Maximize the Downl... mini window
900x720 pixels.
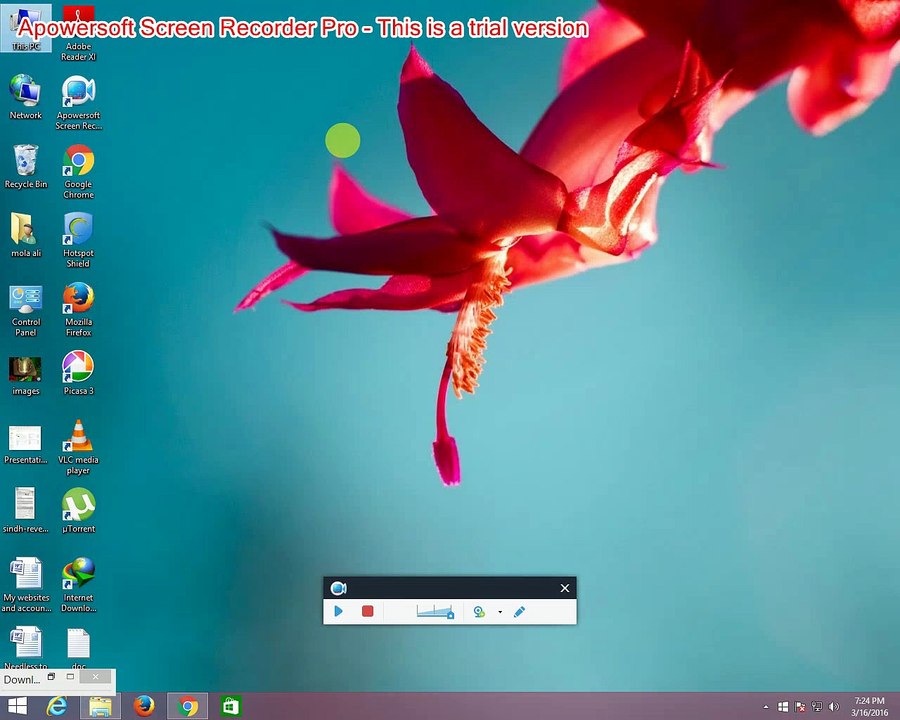tap(70, 677)
